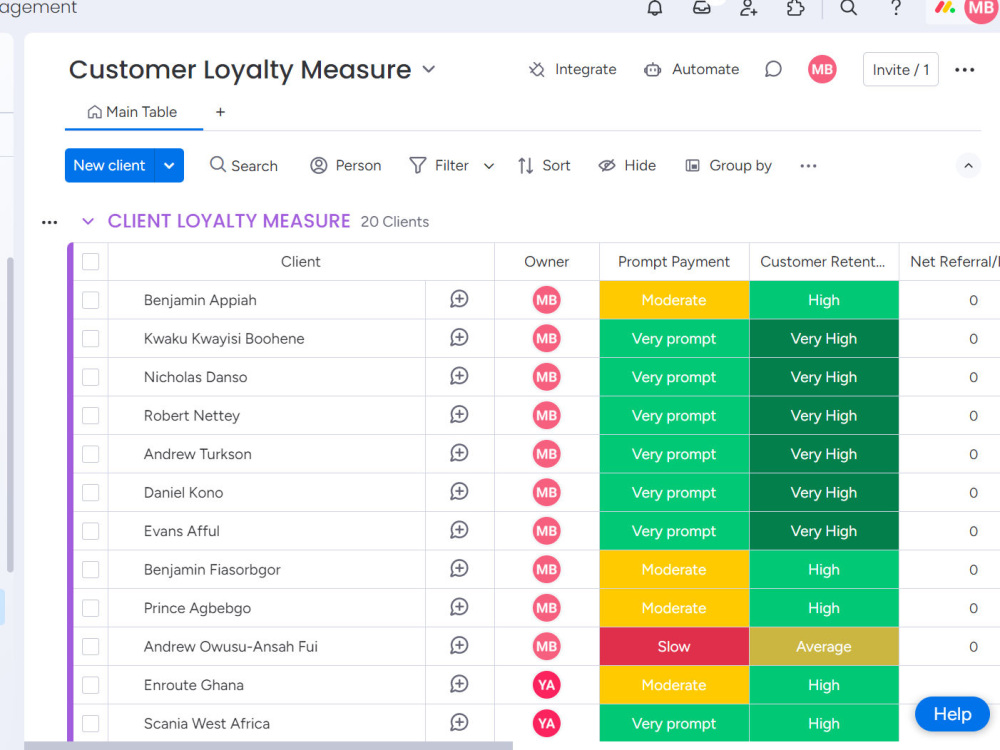Open board title dropdown chevron
1000x750 pixels.
429,70
